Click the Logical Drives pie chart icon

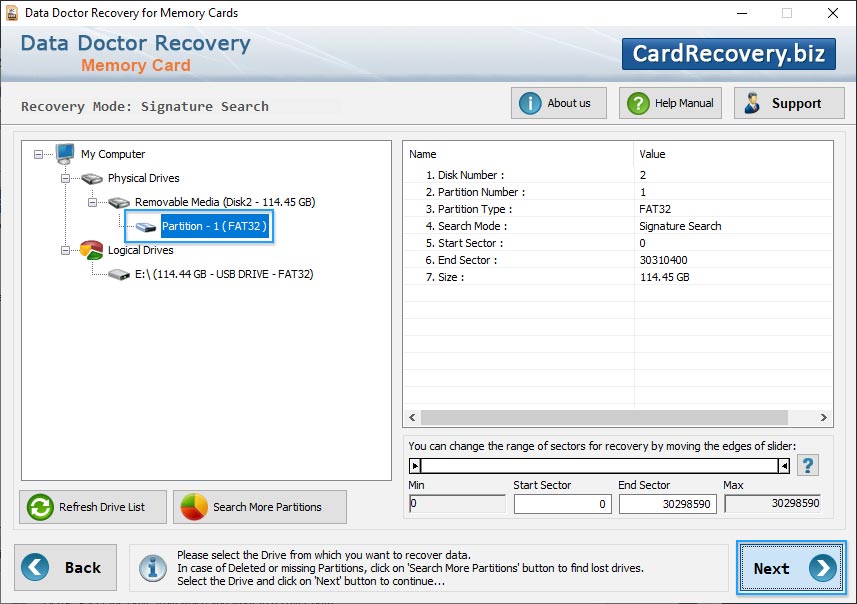coord(91,250)
